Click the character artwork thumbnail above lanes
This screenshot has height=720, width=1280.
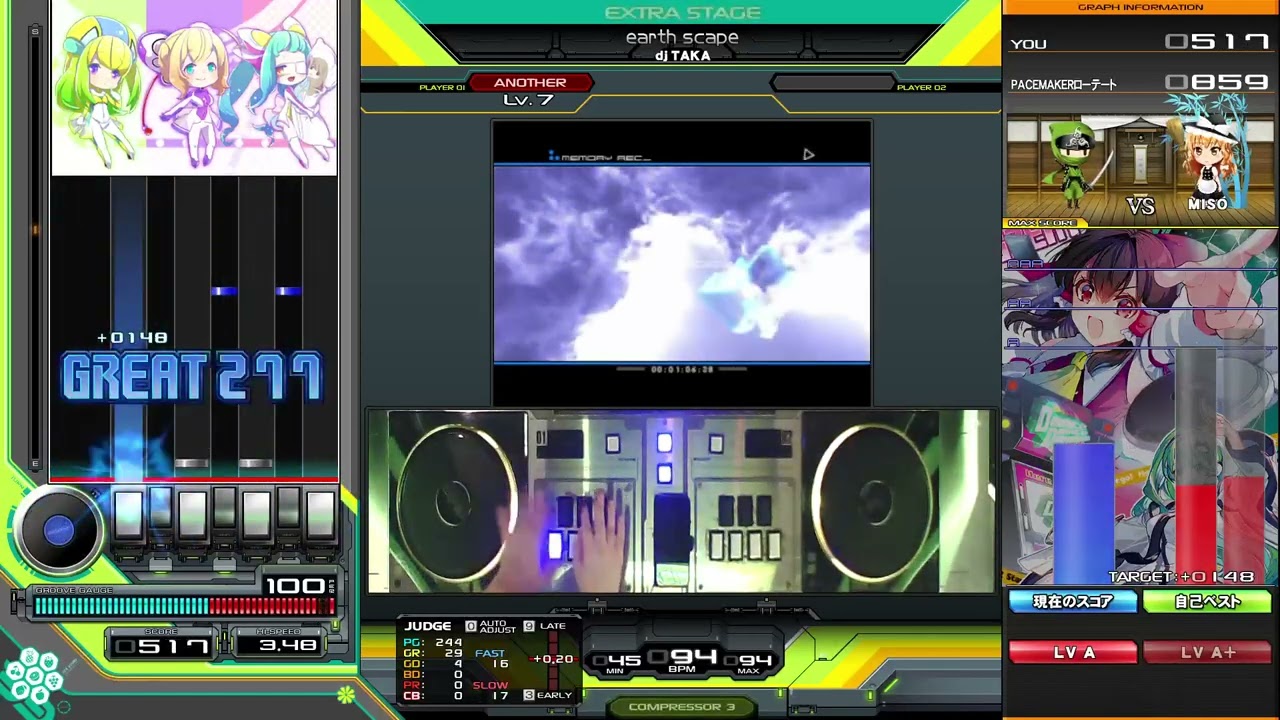click(x=194, y=88)
